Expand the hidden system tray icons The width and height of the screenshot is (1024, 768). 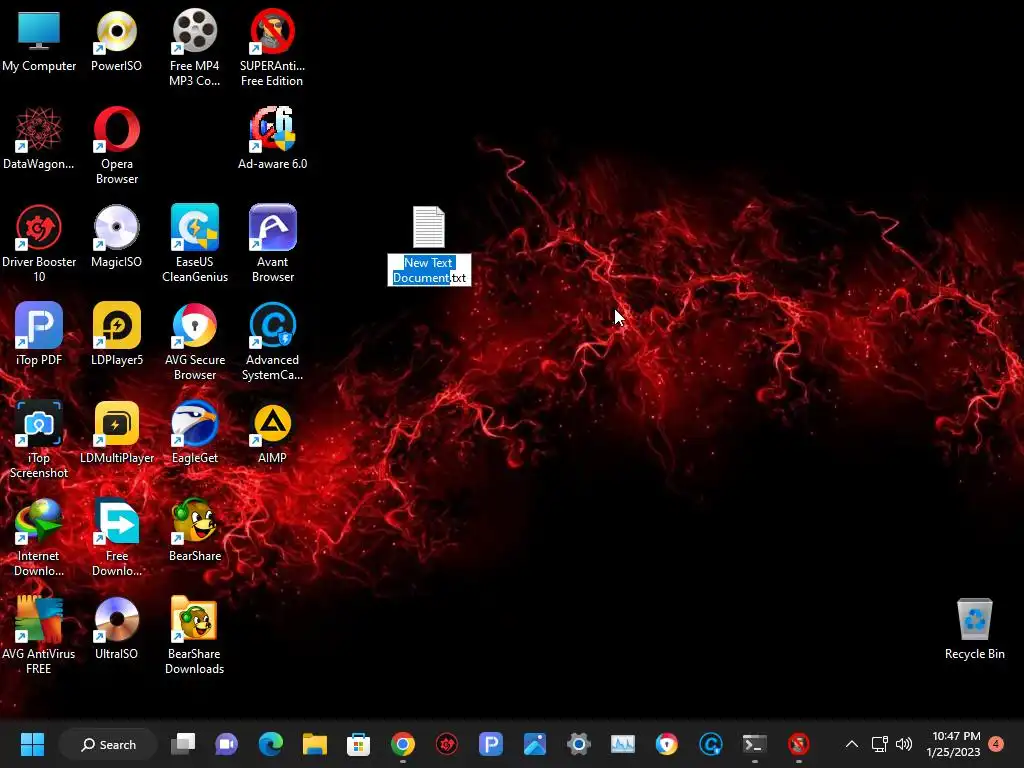852,744
